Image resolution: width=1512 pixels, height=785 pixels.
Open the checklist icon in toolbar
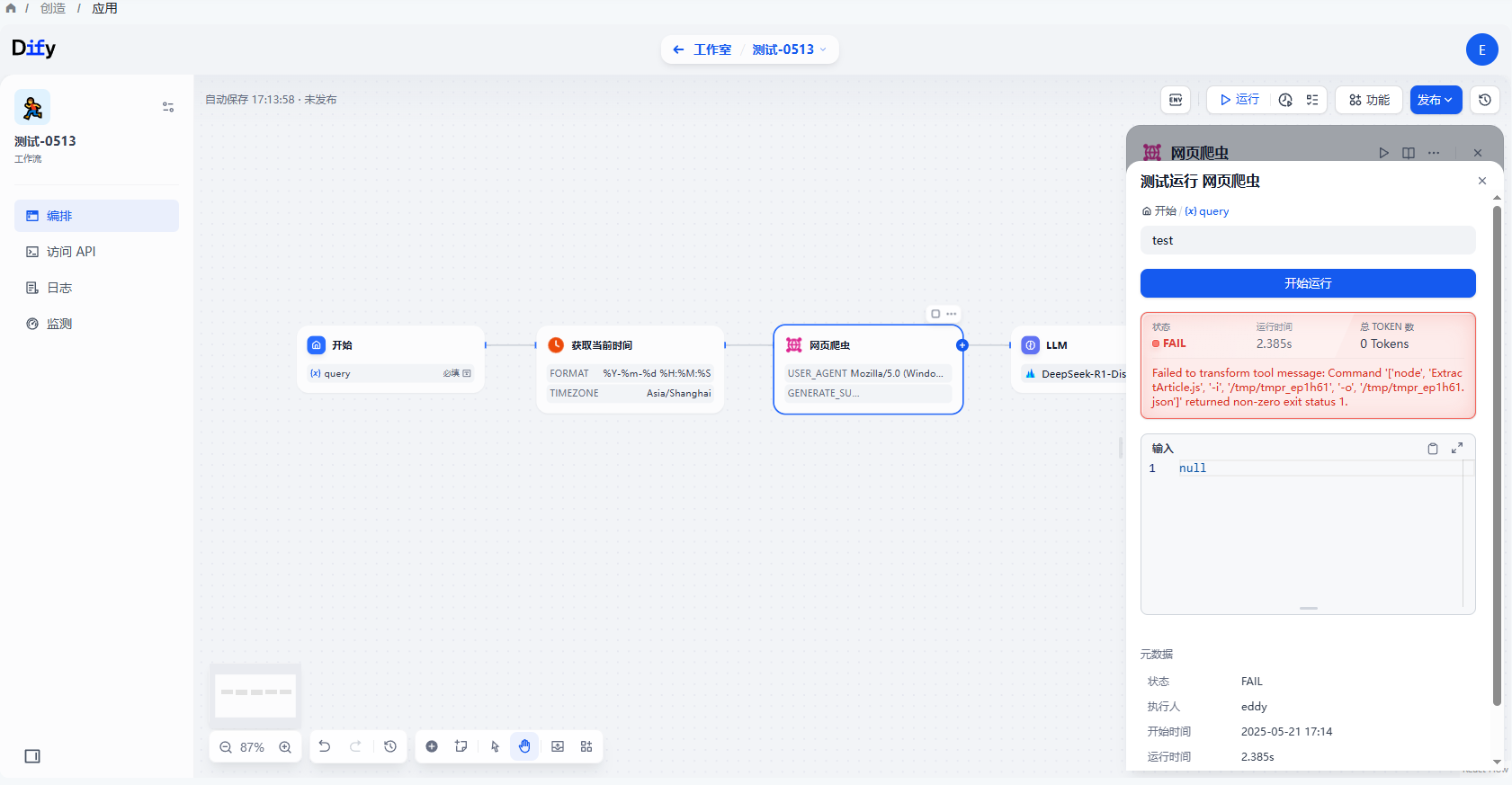pyautogui.click(x=1312, y=100)
